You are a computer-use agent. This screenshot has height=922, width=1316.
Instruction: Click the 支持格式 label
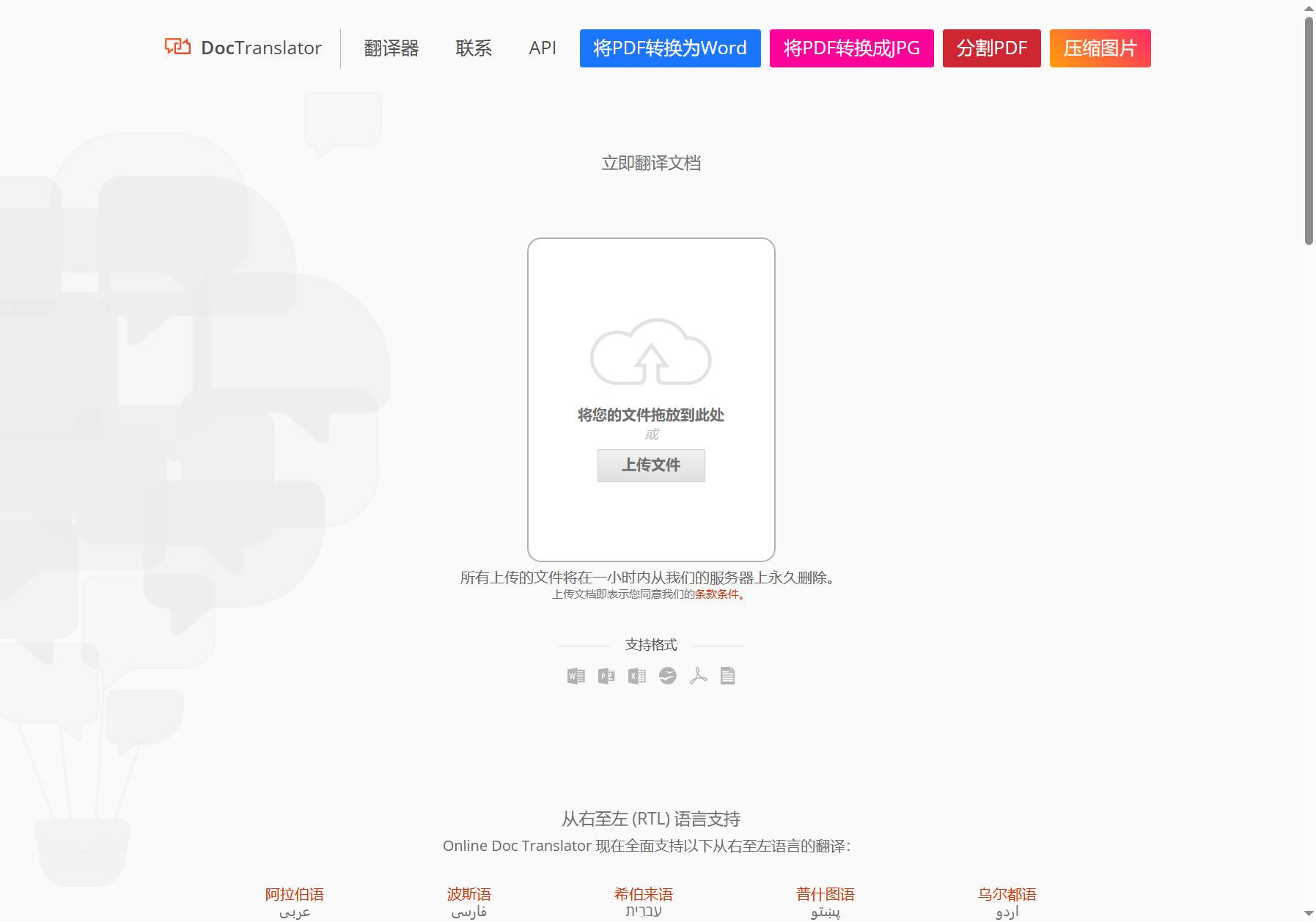(651, 645)
